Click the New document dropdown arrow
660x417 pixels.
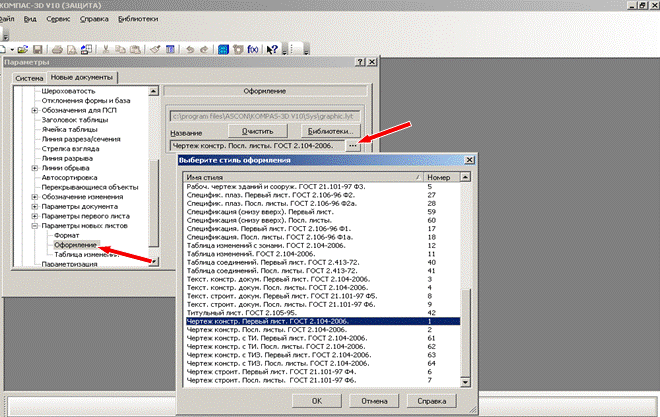[12, 50]
